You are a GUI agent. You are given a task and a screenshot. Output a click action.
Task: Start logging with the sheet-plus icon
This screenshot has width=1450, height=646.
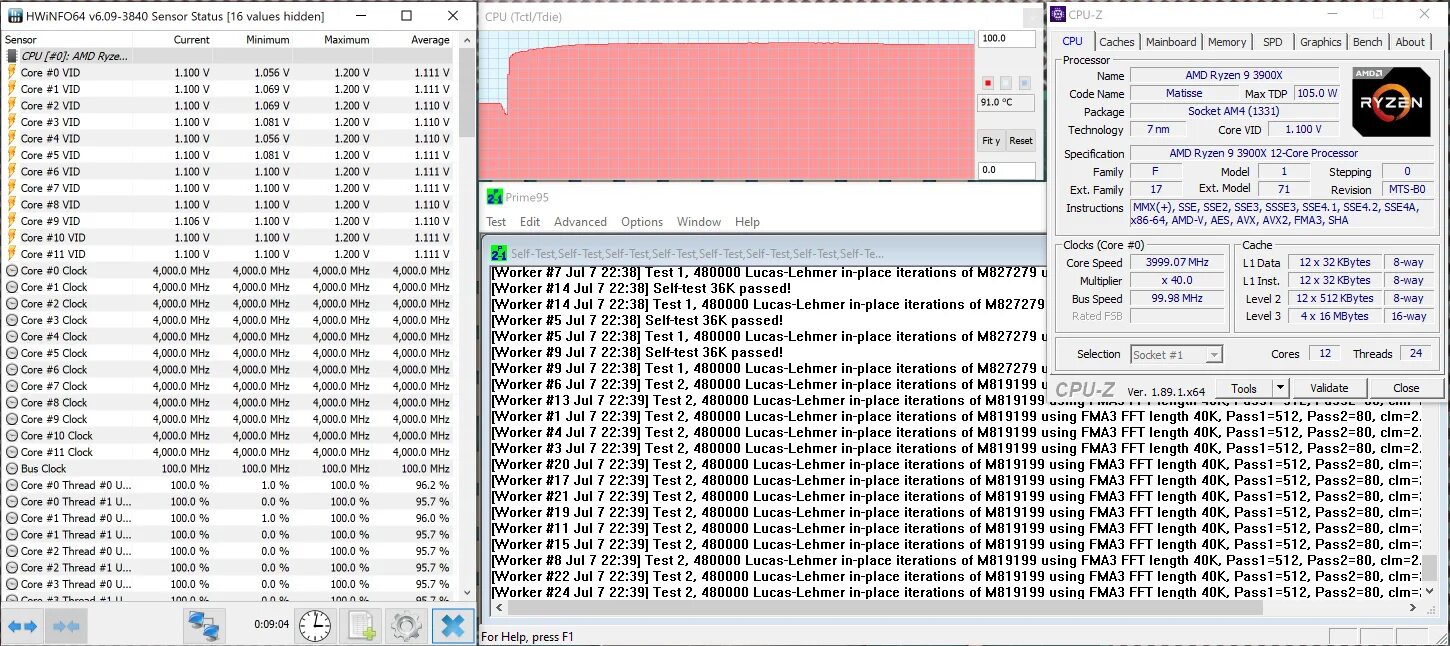(361, 627)
